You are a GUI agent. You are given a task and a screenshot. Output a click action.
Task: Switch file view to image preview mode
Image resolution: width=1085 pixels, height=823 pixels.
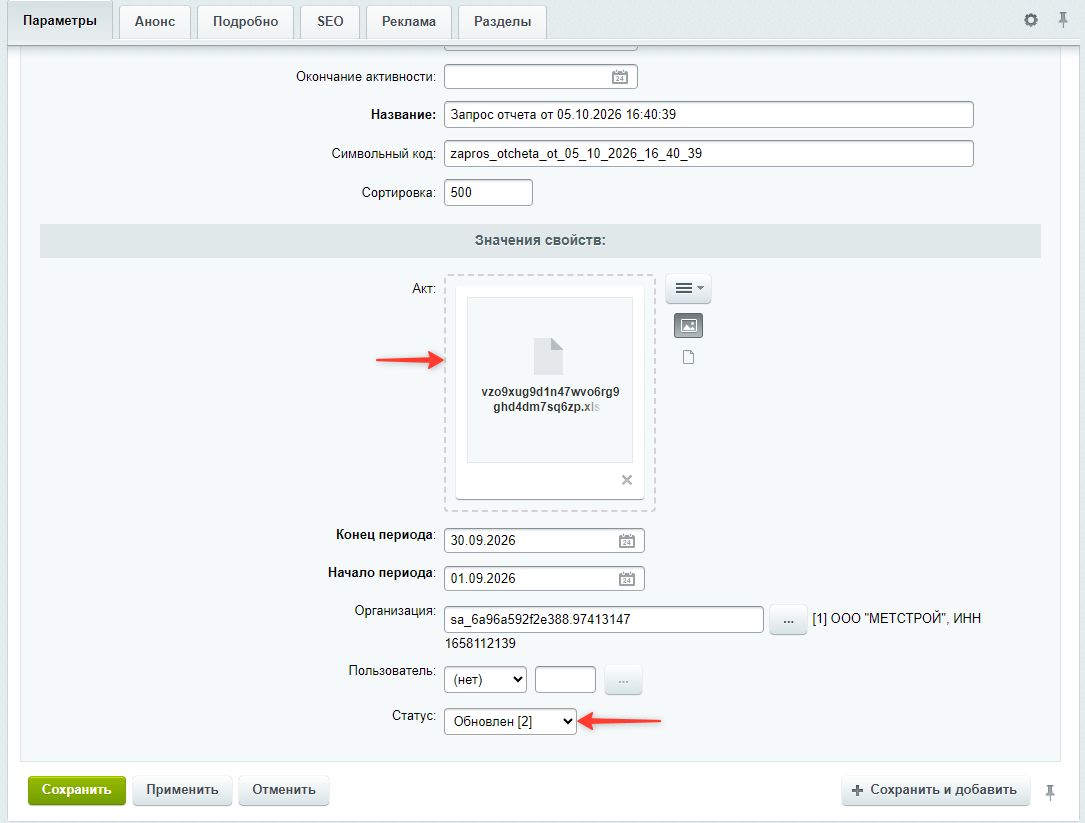point(689,325)
